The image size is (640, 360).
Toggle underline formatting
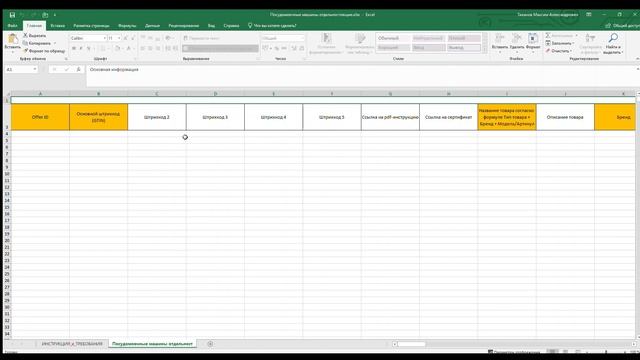(88, 48)
